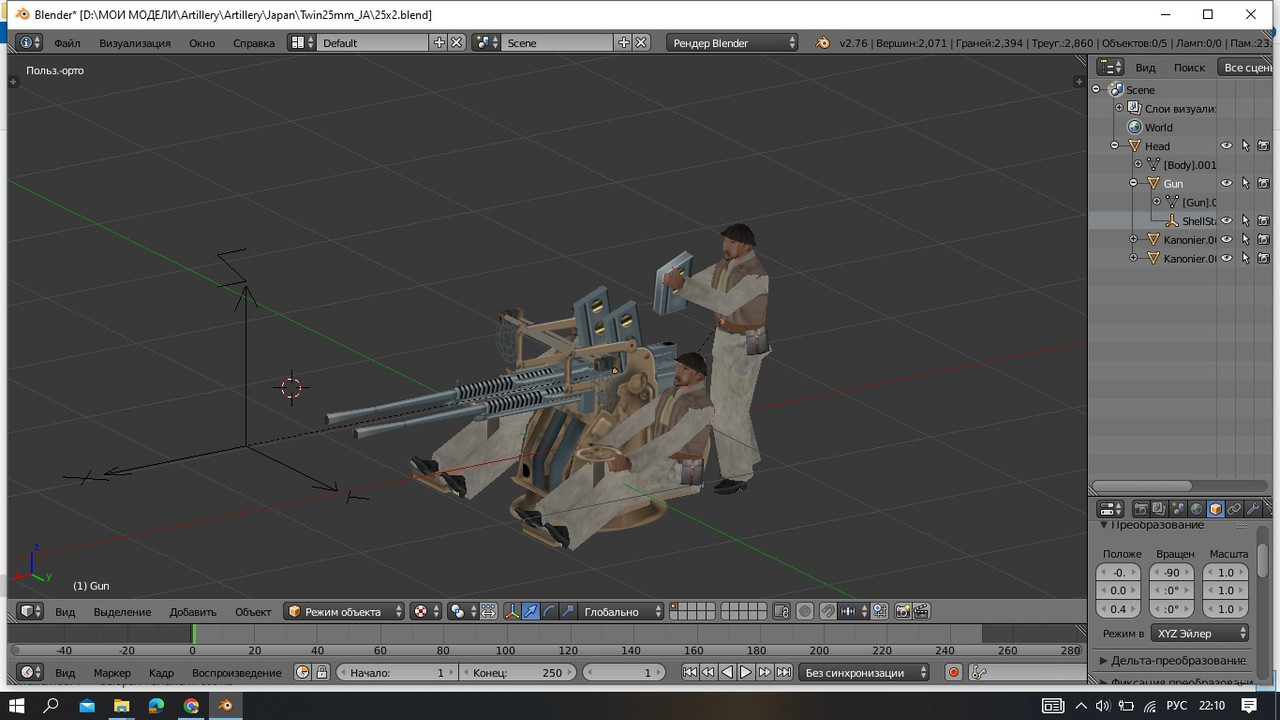Open the Object properties tab icon
Screen dimensions: 1280x720
[x=1216, y=509]
